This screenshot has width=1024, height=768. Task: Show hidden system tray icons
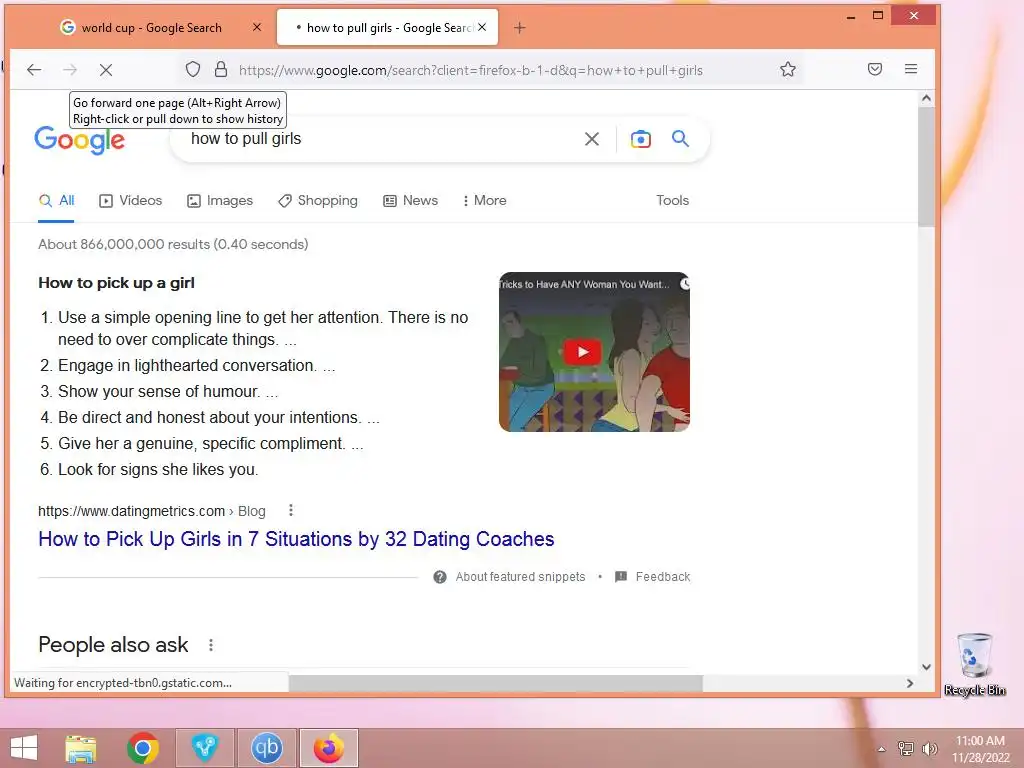(x=882, y=749)
